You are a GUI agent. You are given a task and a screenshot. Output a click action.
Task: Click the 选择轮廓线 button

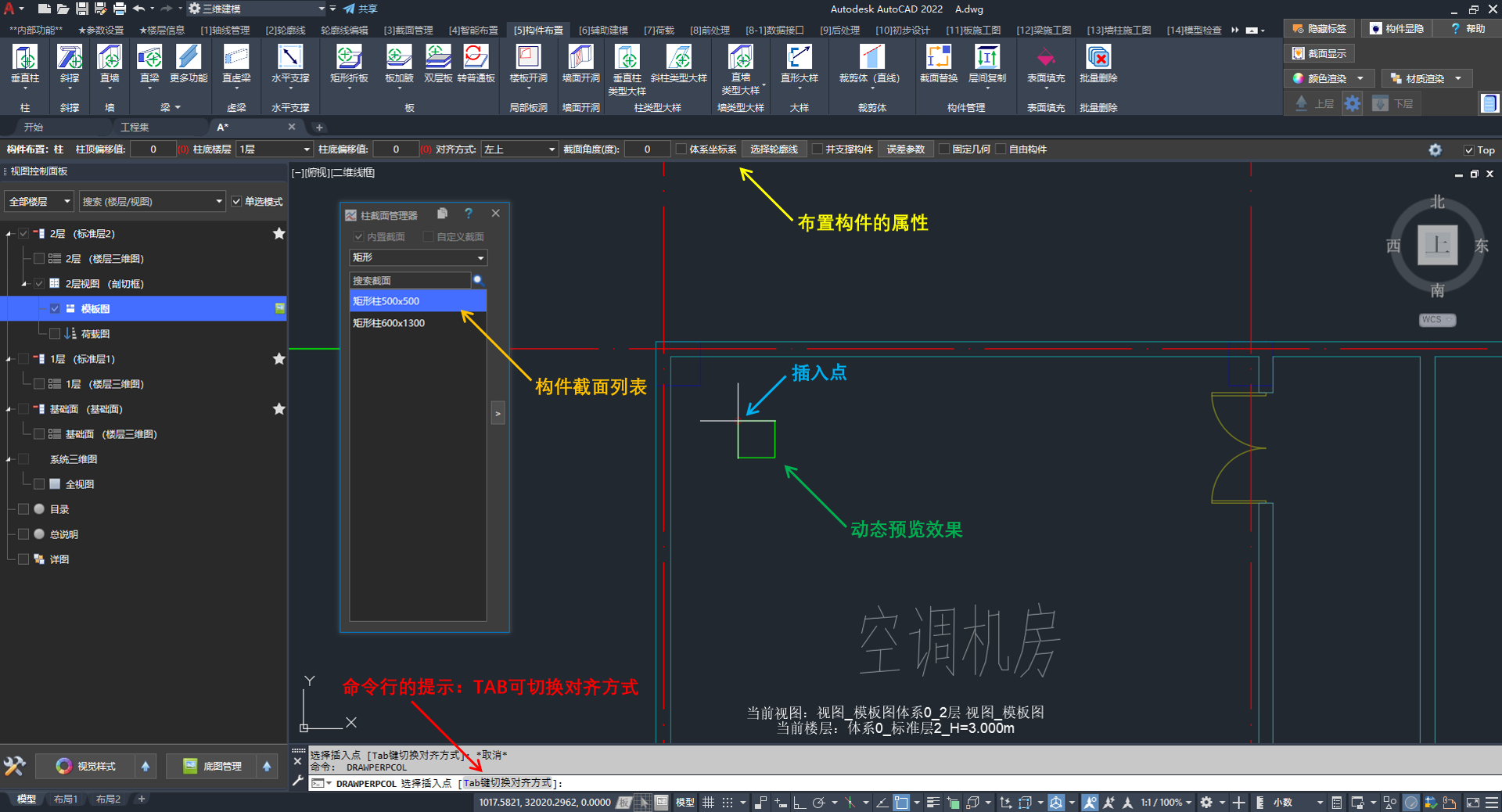pos(774,149)
